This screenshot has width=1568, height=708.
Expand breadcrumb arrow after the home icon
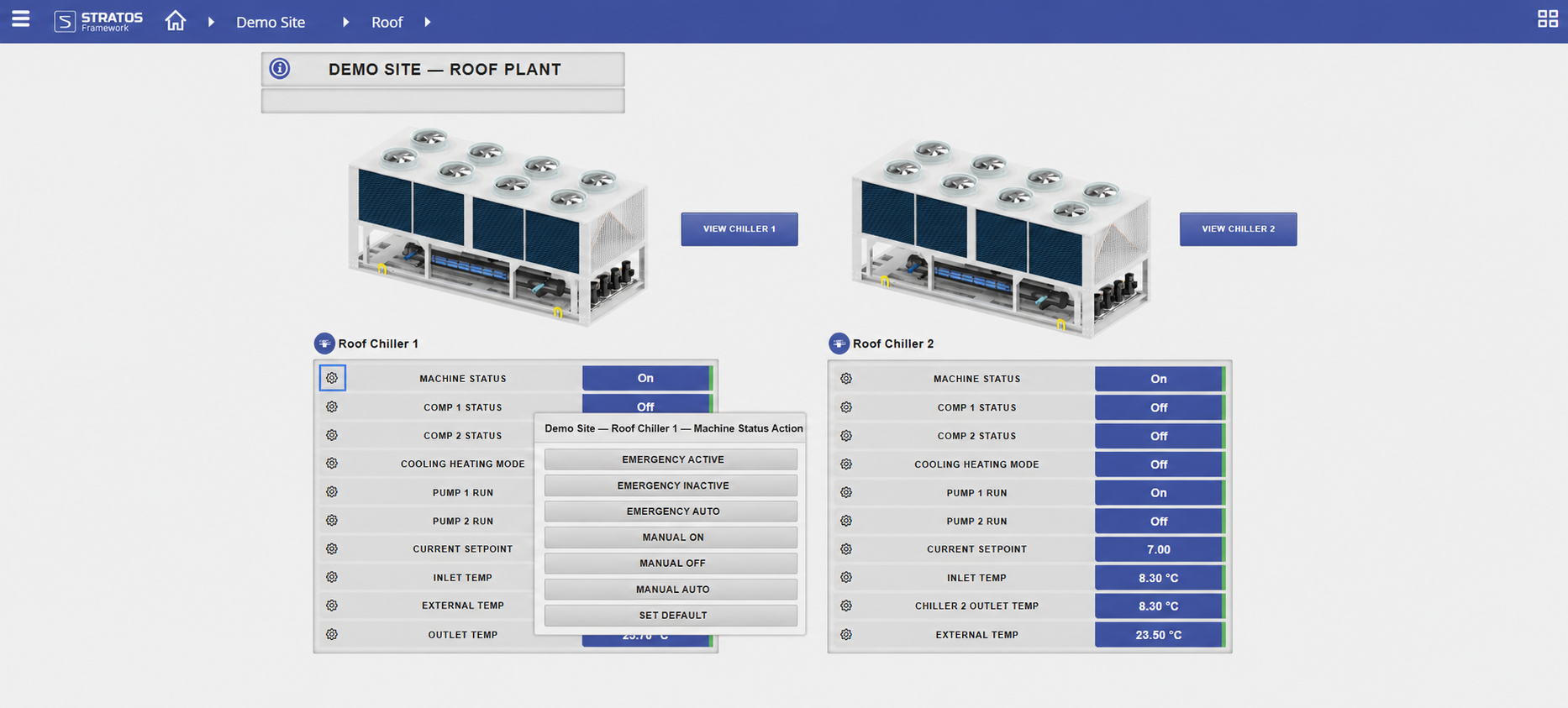pos(211,22)
